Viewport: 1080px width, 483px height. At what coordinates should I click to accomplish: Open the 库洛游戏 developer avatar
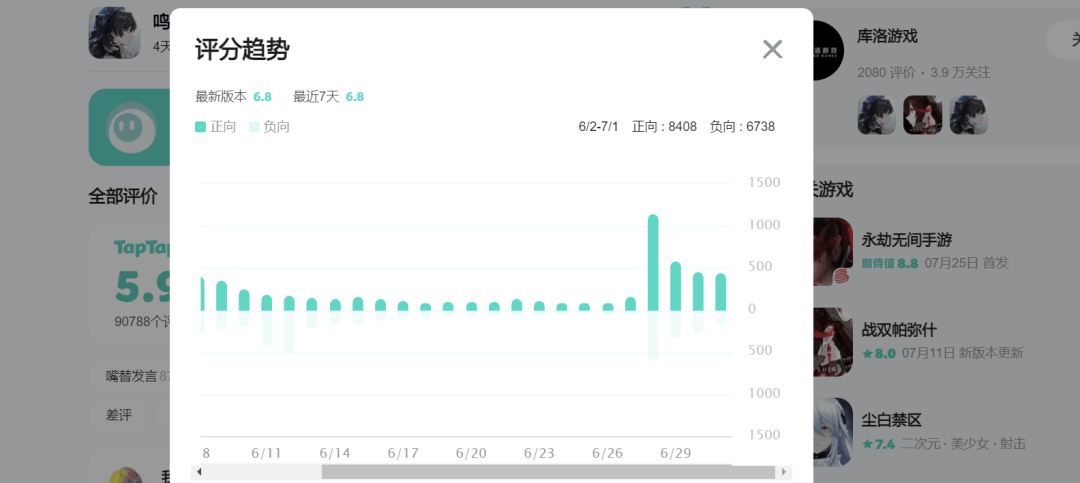[x=828, y=50]
